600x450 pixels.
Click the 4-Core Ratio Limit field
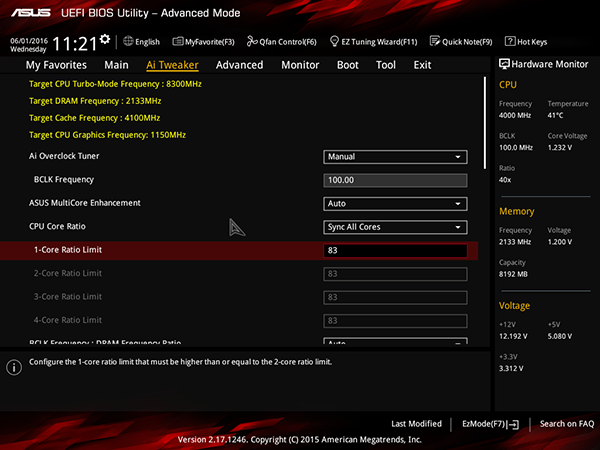pyautogui.click(x=395, y=321)
